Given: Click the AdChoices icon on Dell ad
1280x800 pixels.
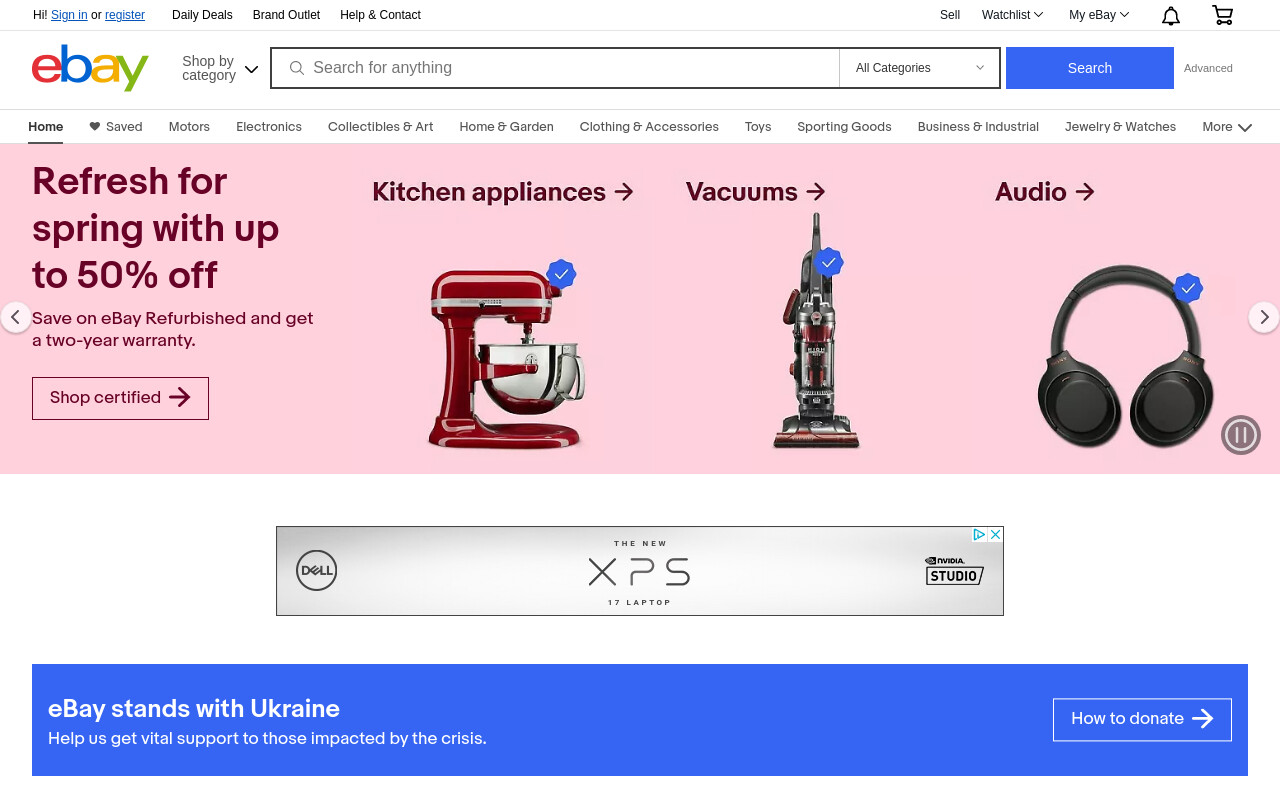Looking at the screenshot, I should [x=980, y=535].
